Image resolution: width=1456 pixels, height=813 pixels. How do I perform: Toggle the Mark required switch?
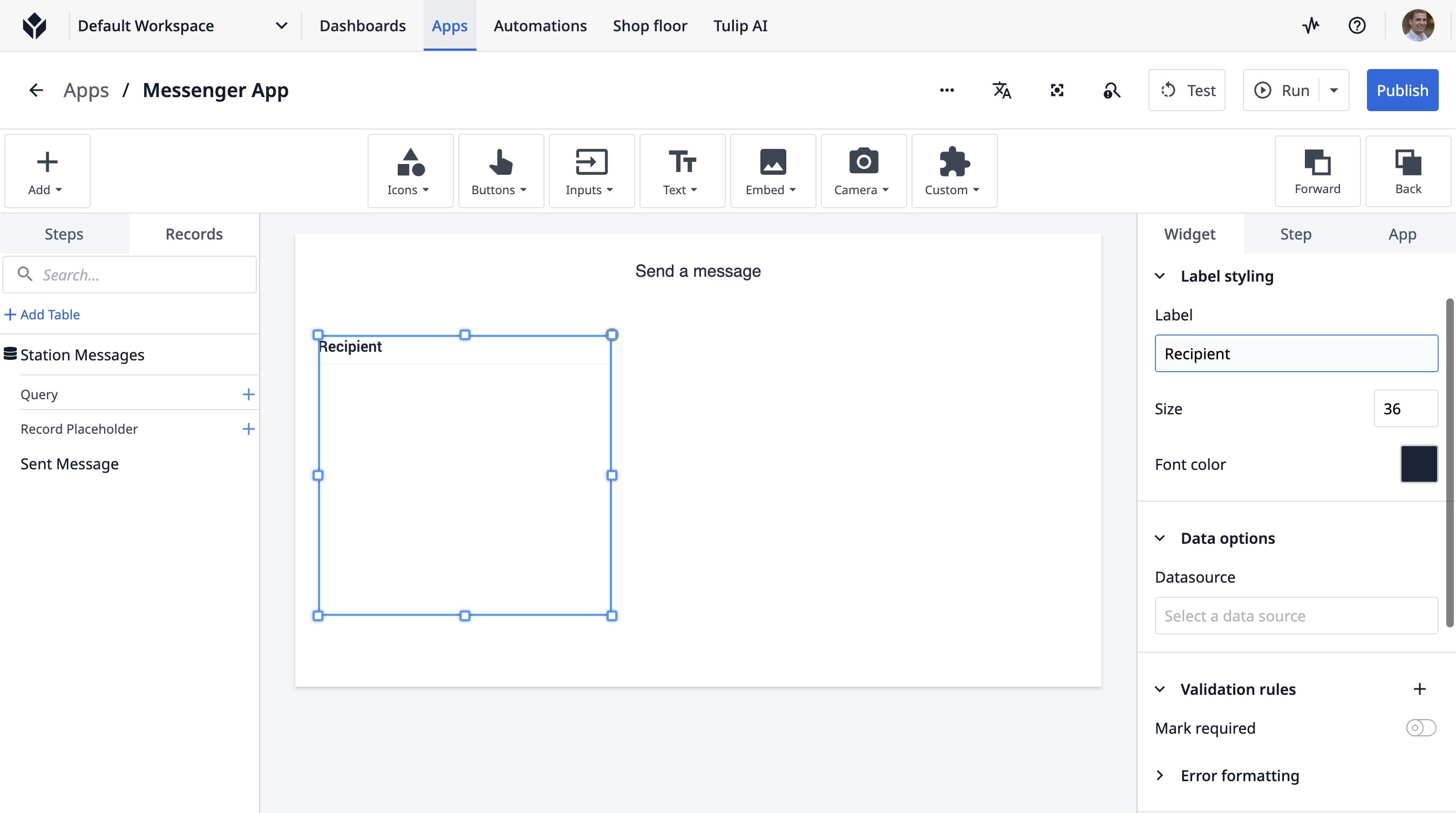tap(1420, 728)
